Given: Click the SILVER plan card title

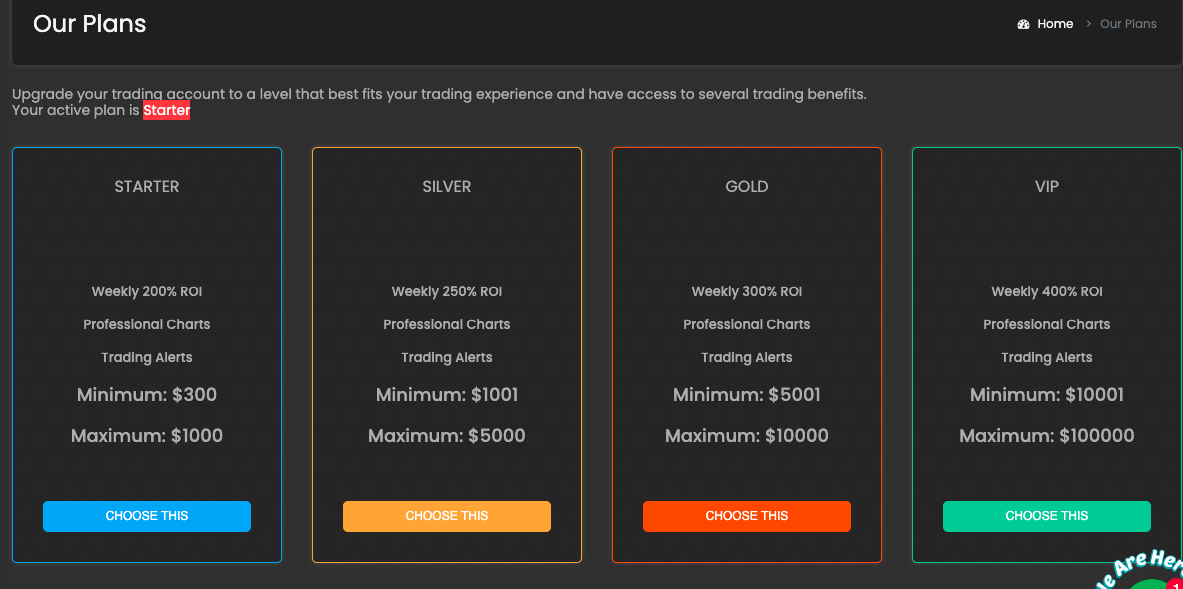Looking at the screenshot, I should 447,187.
